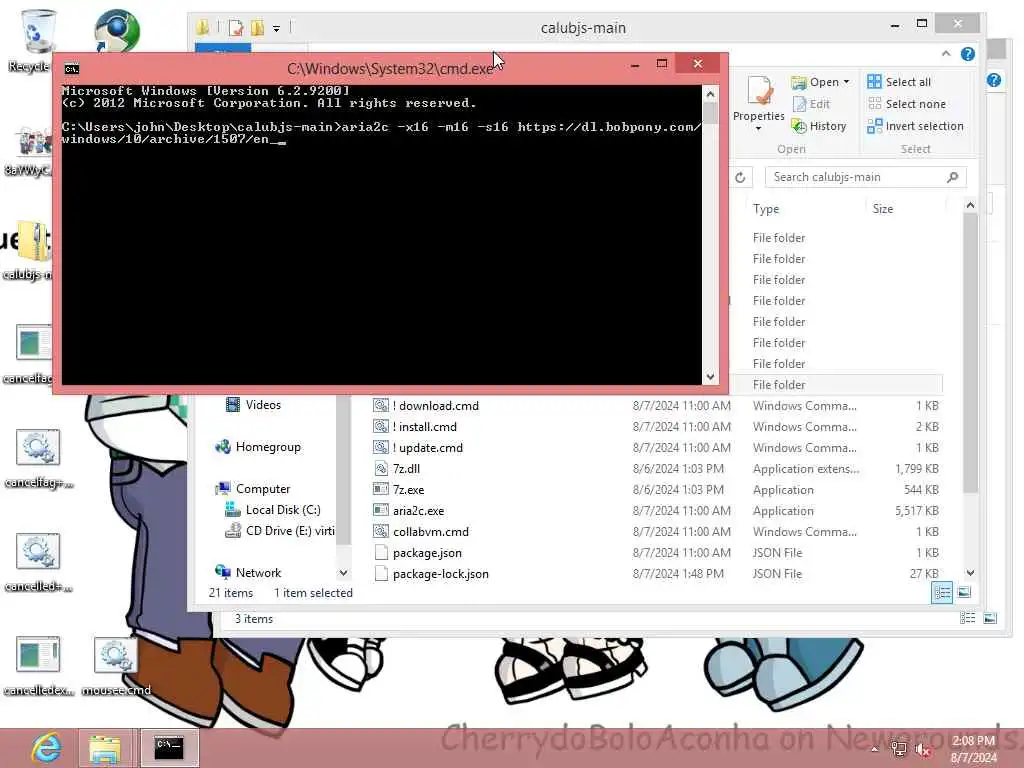This screenshot has width=1024, height=768.
Task: Switch back window to details view
Action: pos(968,618)
